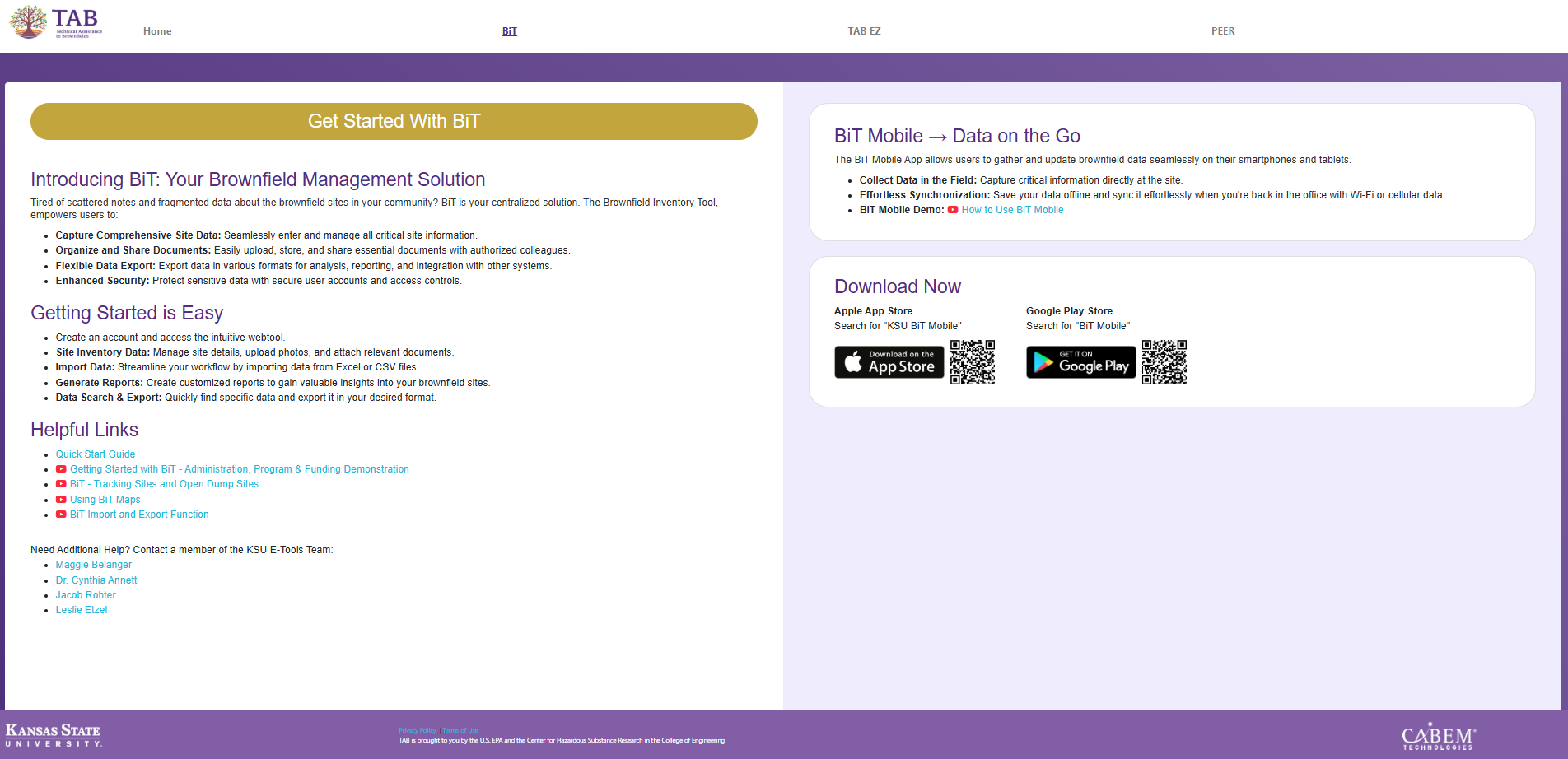Click the Get it on Google Play badge
1568x759 pixels.
1080,362
